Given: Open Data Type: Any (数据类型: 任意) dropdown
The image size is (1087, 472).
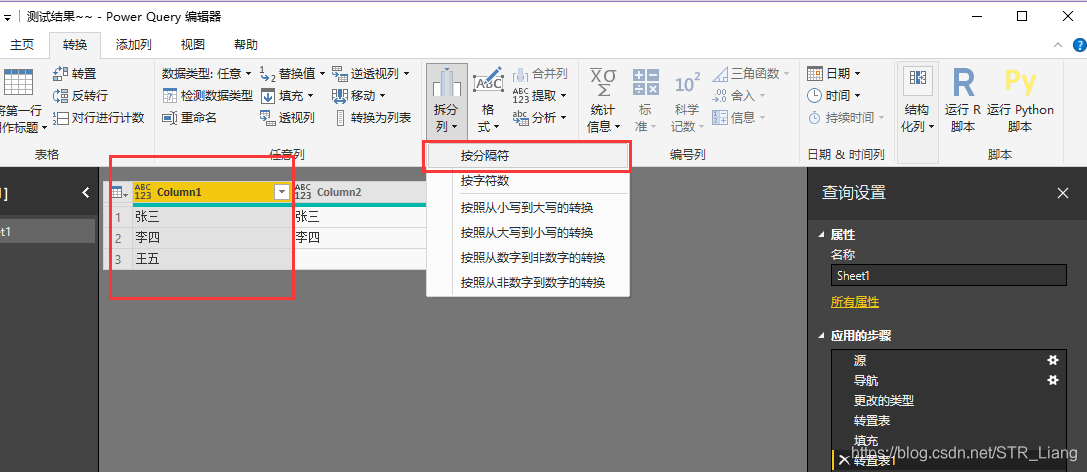Looking at the screenshot, I should pyautogui.click(x=207, y=73).
